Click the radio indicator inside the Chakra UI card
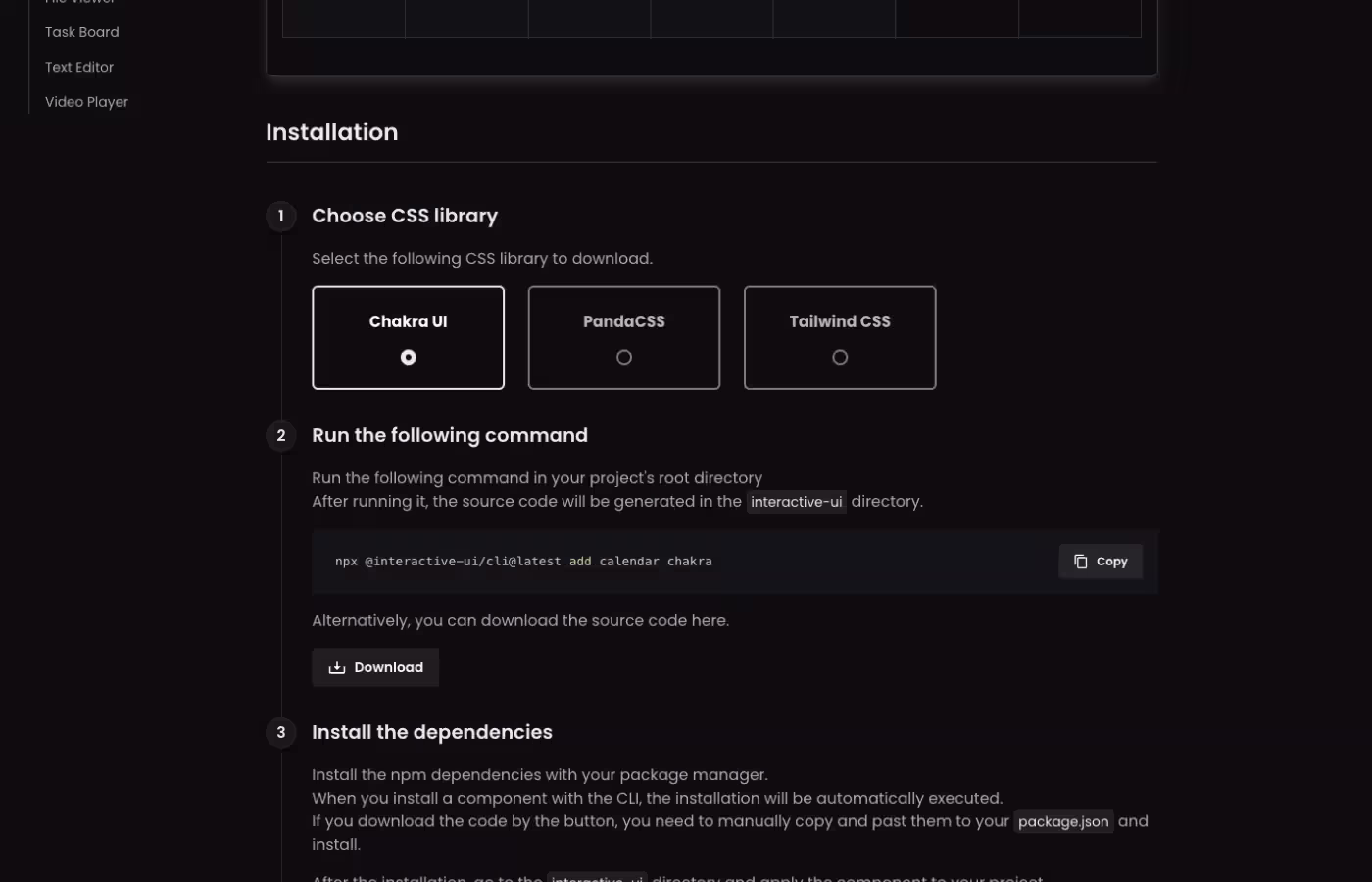1372x882 pixels. point(408,357)
